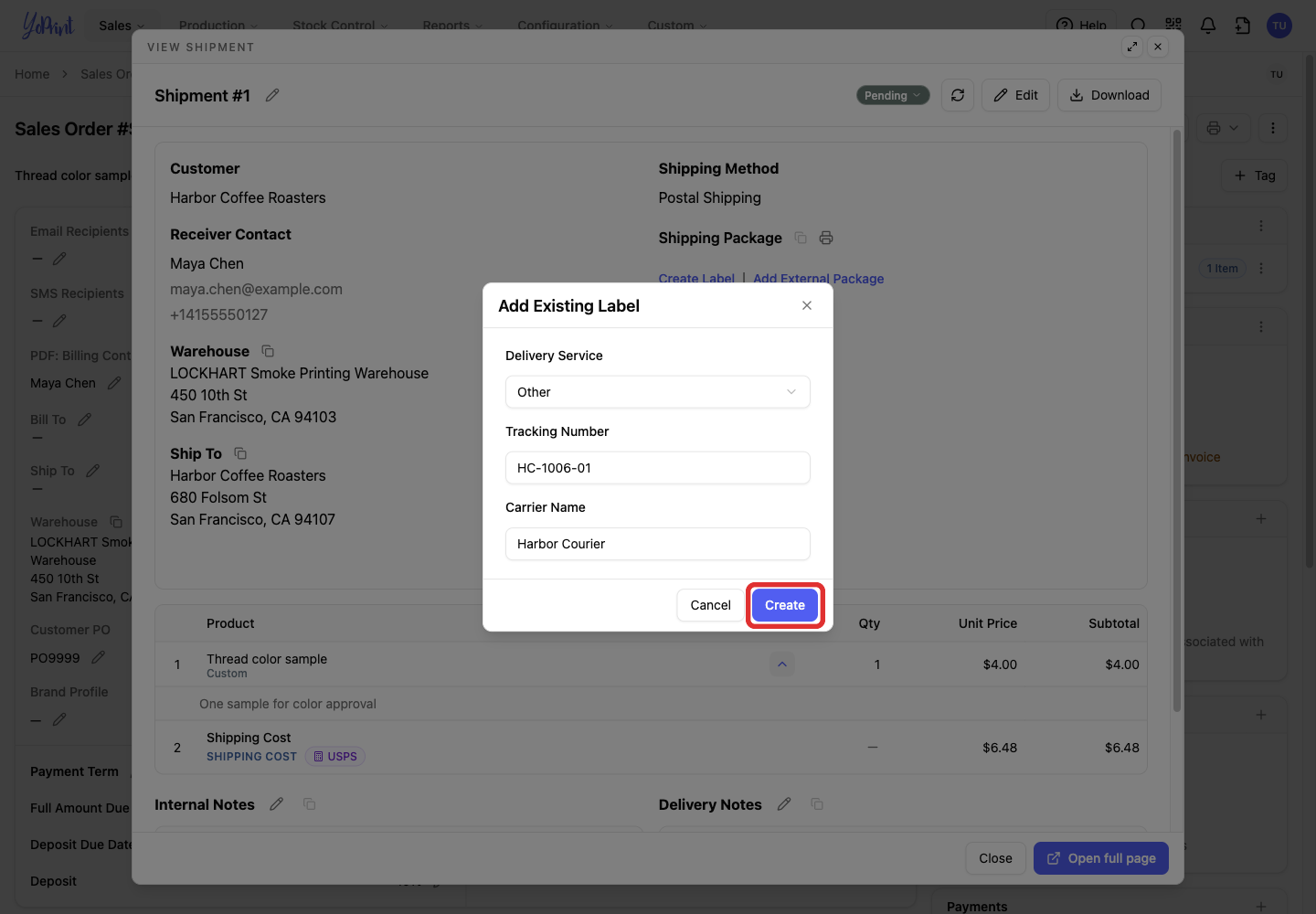This screenshot has width=1316, height=914.
Task: Copy the Ship To address in shipment view
Action: [x=240, y=453]
